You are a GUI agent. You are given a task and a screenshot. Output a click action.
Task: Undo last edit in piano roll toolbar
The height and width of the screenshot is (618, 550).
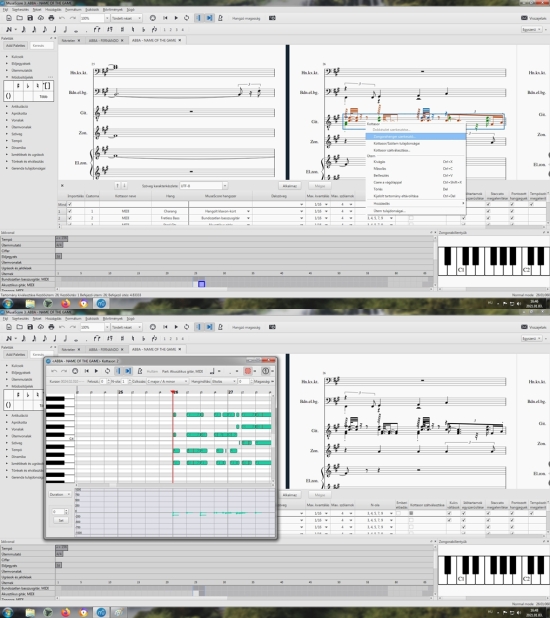click(x=54, y=371)
